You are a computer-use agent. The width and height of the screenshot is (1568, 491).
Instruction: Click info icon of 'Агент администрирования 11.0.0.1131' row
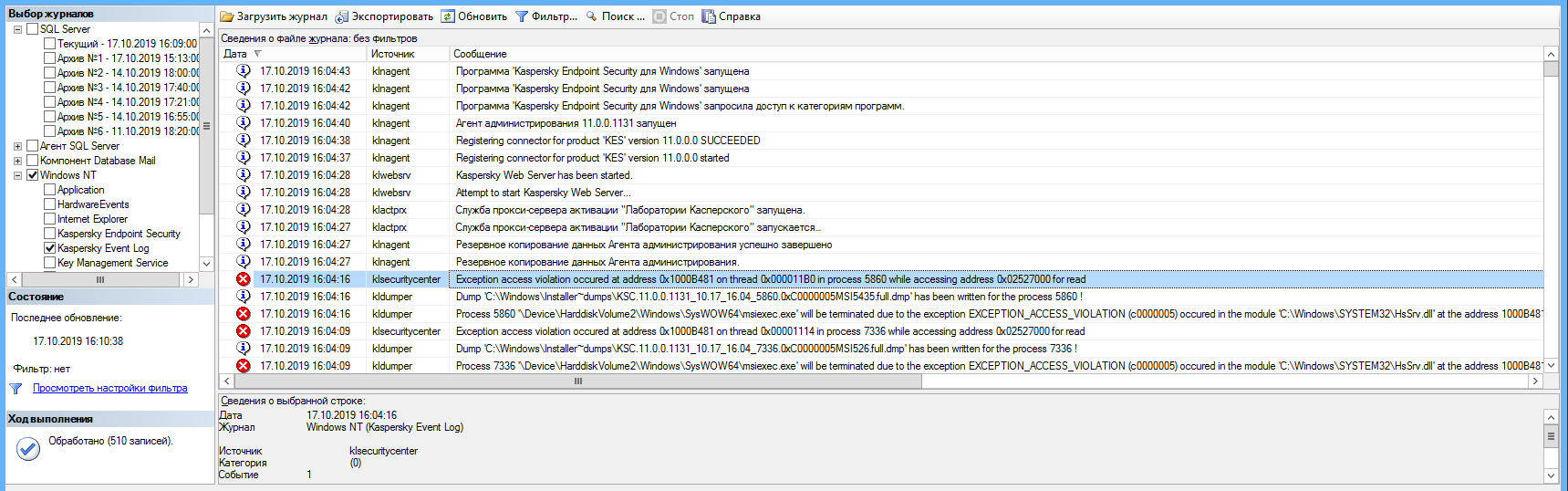(x=244, y=122)
